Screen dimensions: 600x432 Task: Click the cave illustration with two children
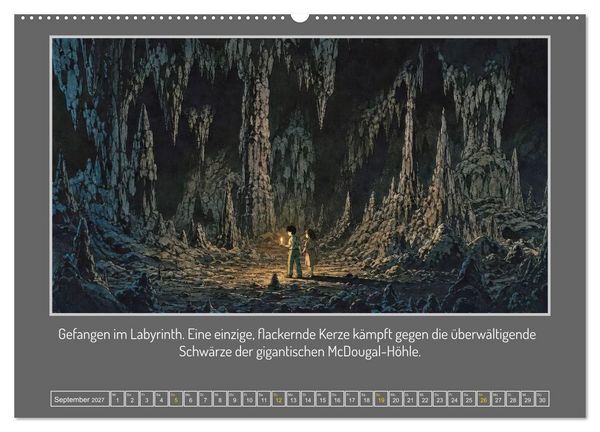(300, 176)
